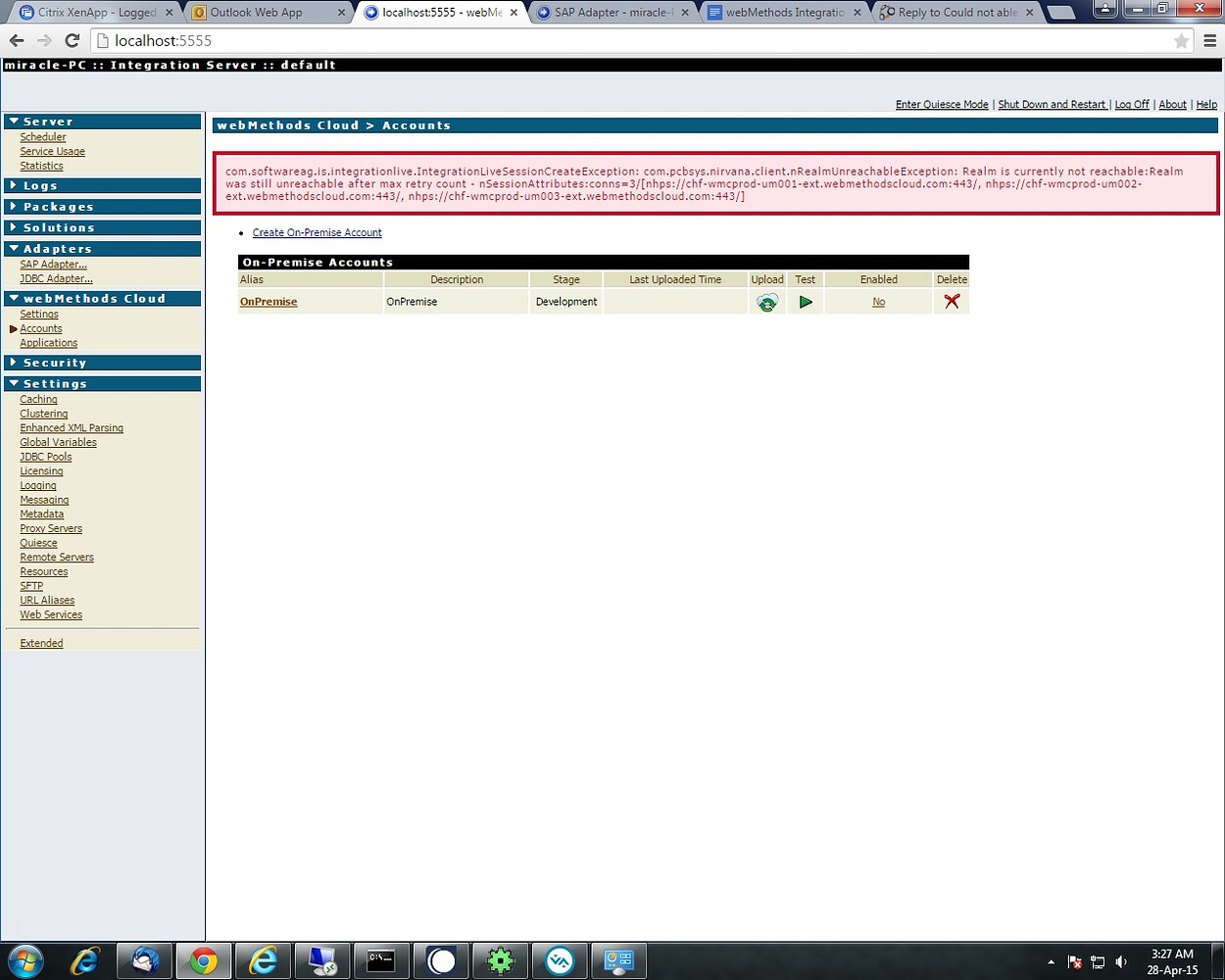
Task: Toggle Enabled status showing No
Action: tap(878, 302)
